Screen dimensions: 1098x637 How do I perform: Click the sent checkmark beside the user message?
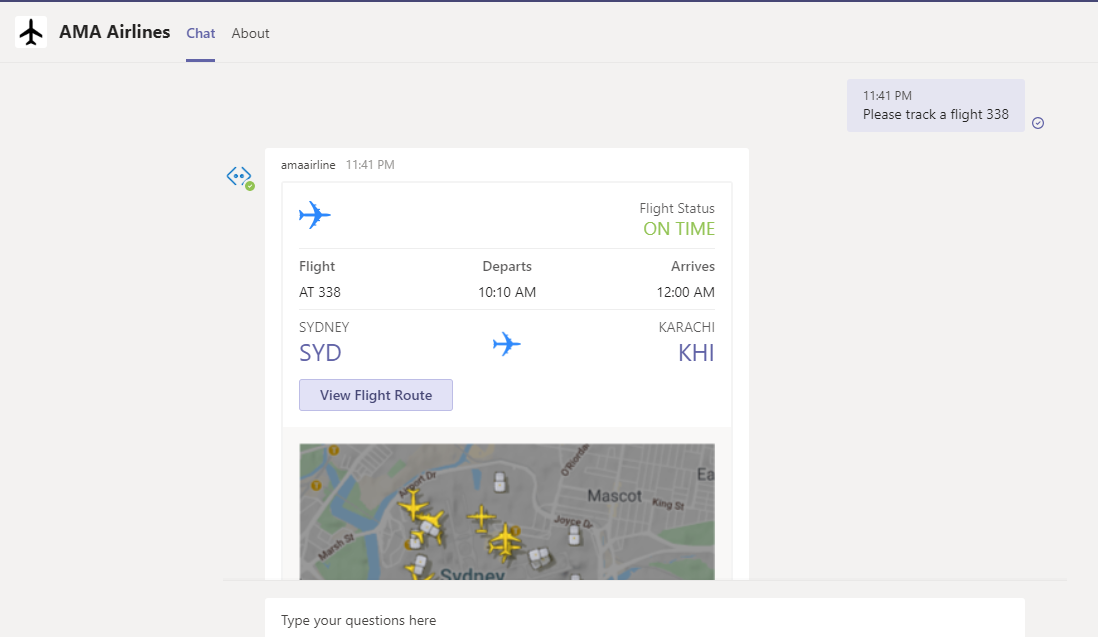(x=1038, y=123)
